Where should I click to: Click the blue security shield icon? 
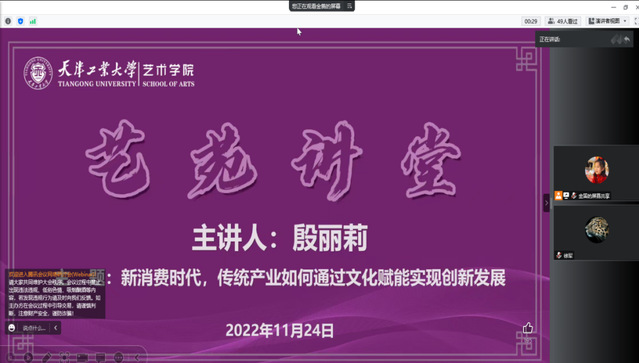coord(20,21)
